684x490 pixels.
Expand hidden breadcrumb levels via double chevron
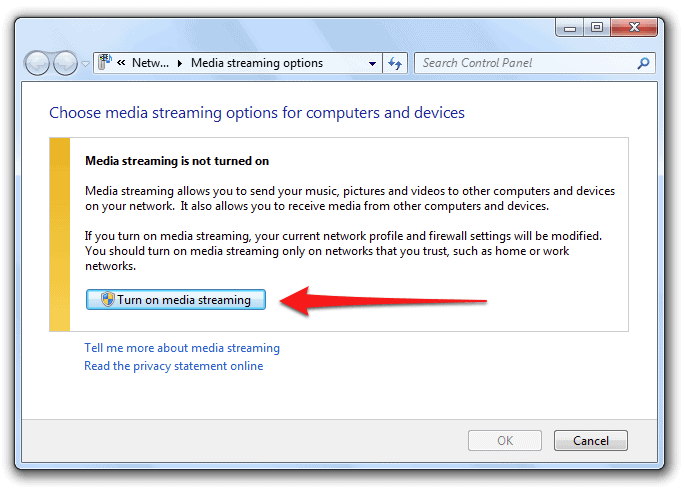click(x=121, y=63)
